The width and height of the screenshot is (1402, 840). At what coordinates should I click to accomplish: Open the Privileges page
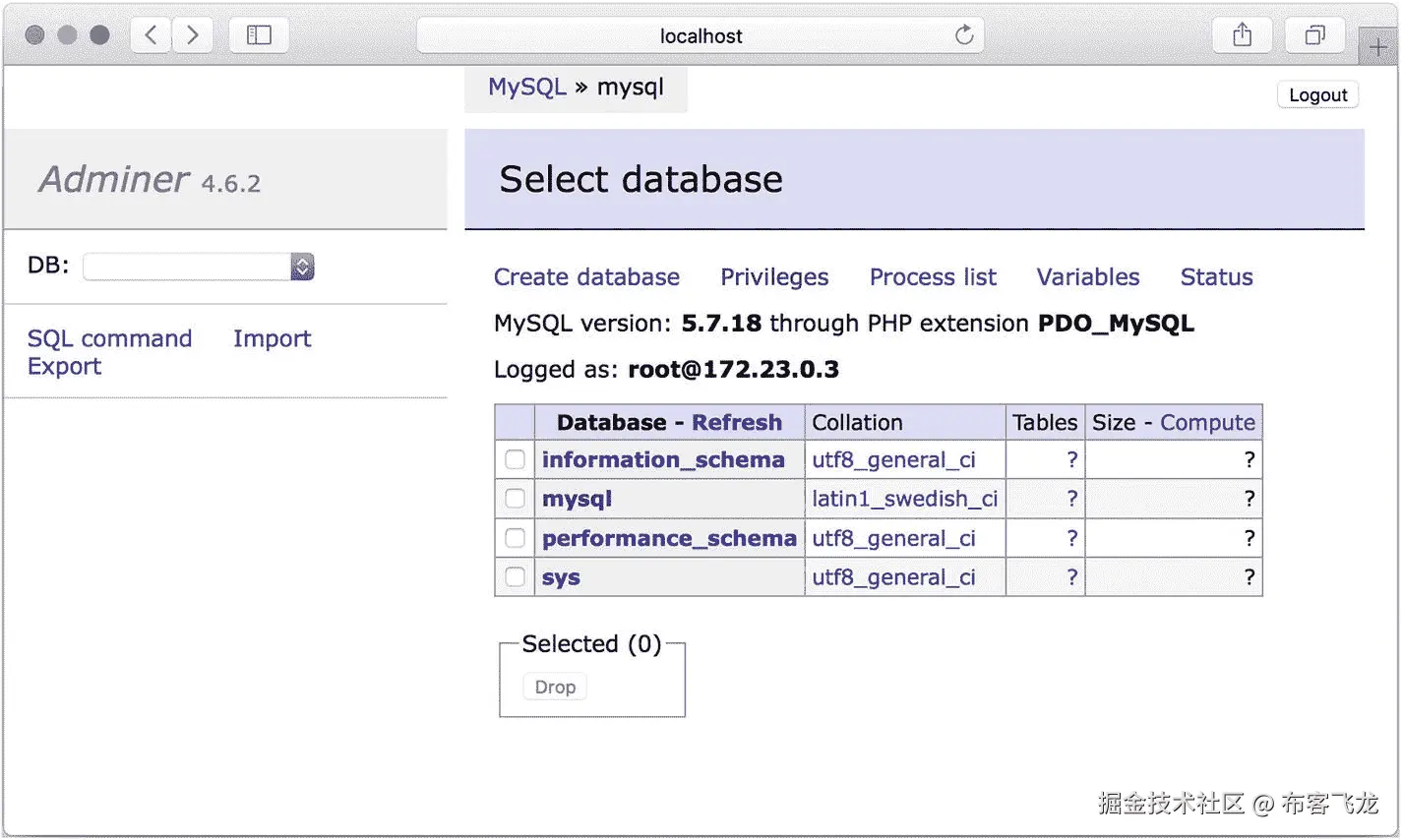(x=774, y=277)
